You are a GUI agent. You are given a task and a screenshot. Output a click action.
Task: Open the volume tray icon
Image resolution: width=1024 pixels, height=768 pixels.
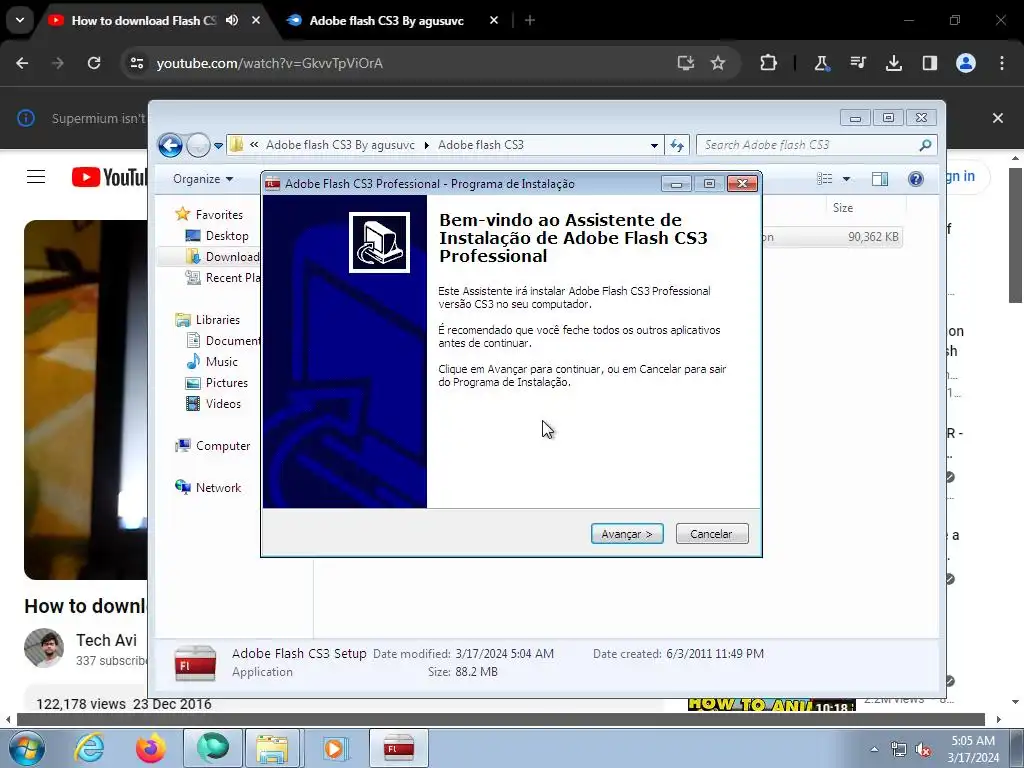[x=923, y=750]
